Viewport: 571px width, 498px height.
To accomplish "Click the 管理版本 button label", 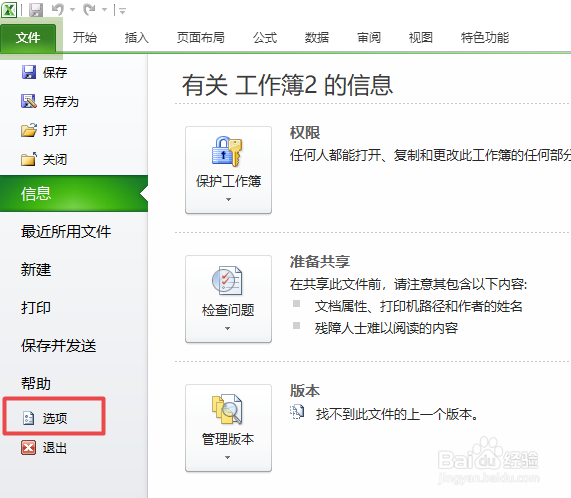I will pos(228,439).
